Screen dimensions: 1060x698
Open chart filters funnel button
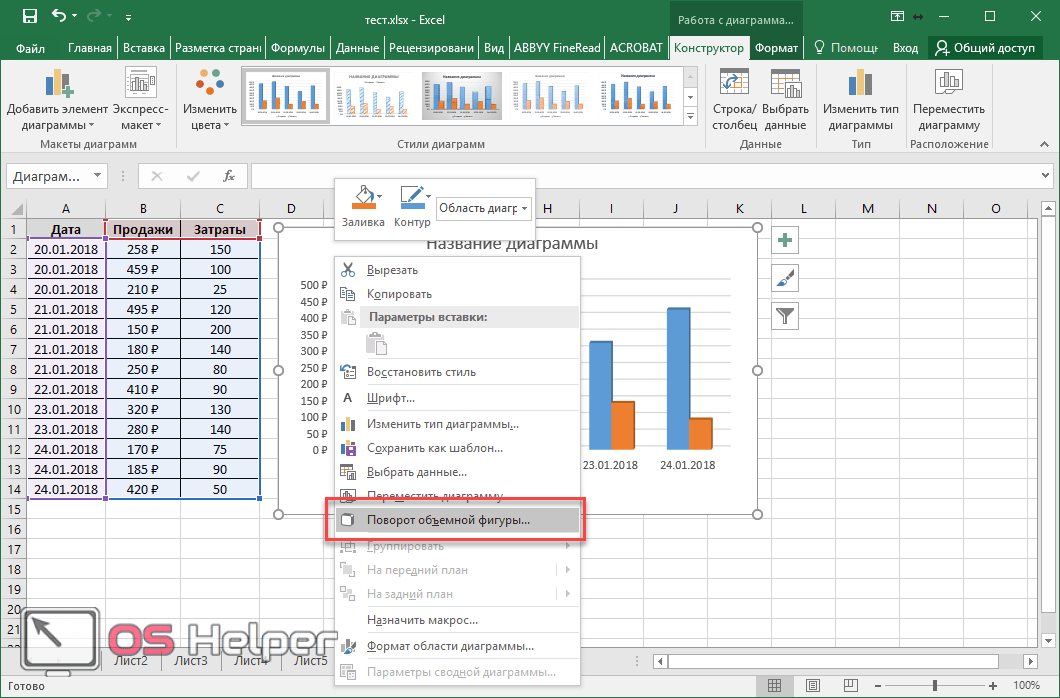(x=785, y=317)
